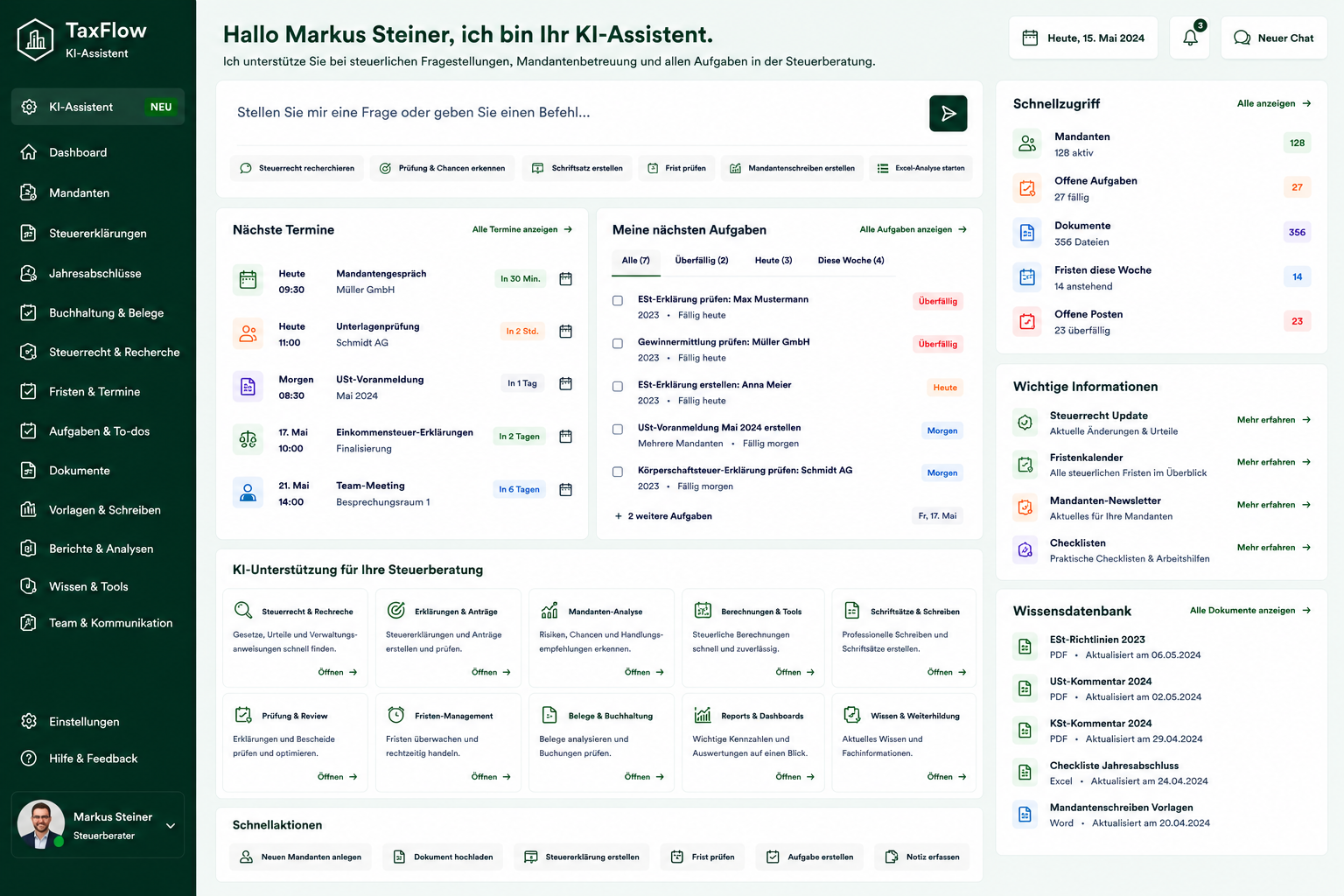The height and width of the screenshot is (896, 1344).
Task: Check the ESt-Erklärung erstellen: Anna Meier task
Action: tap(618, 387)
